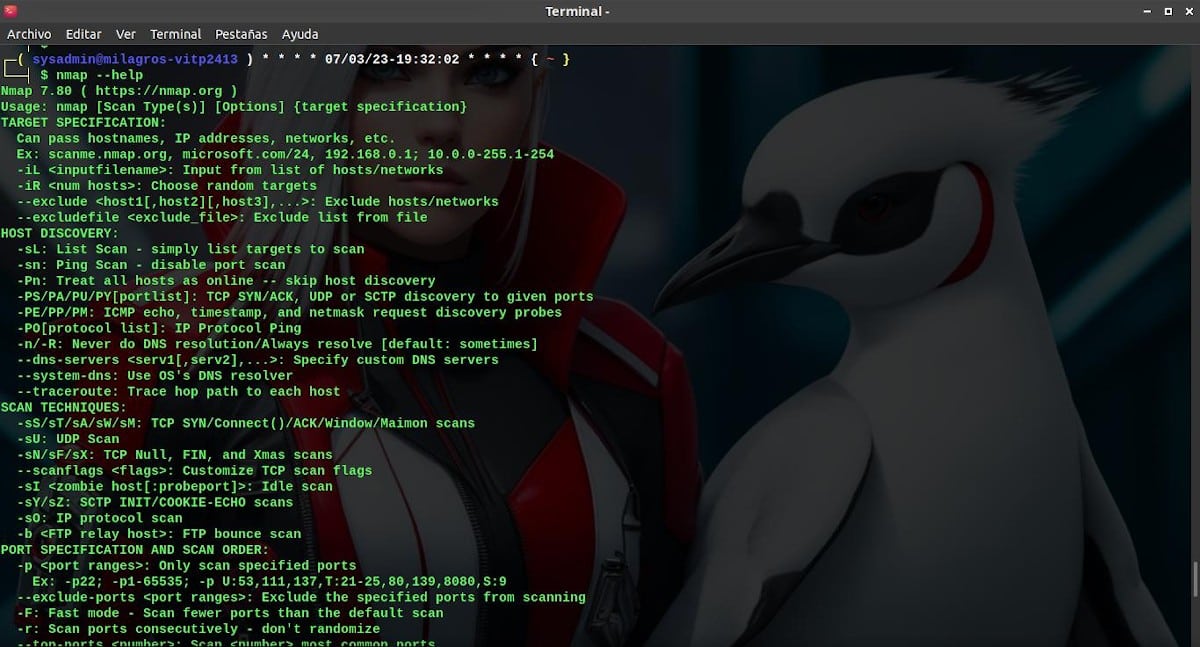1200x647 pixels.
Task: Open the Ayuda menu
Action: (x=300, y=34)
